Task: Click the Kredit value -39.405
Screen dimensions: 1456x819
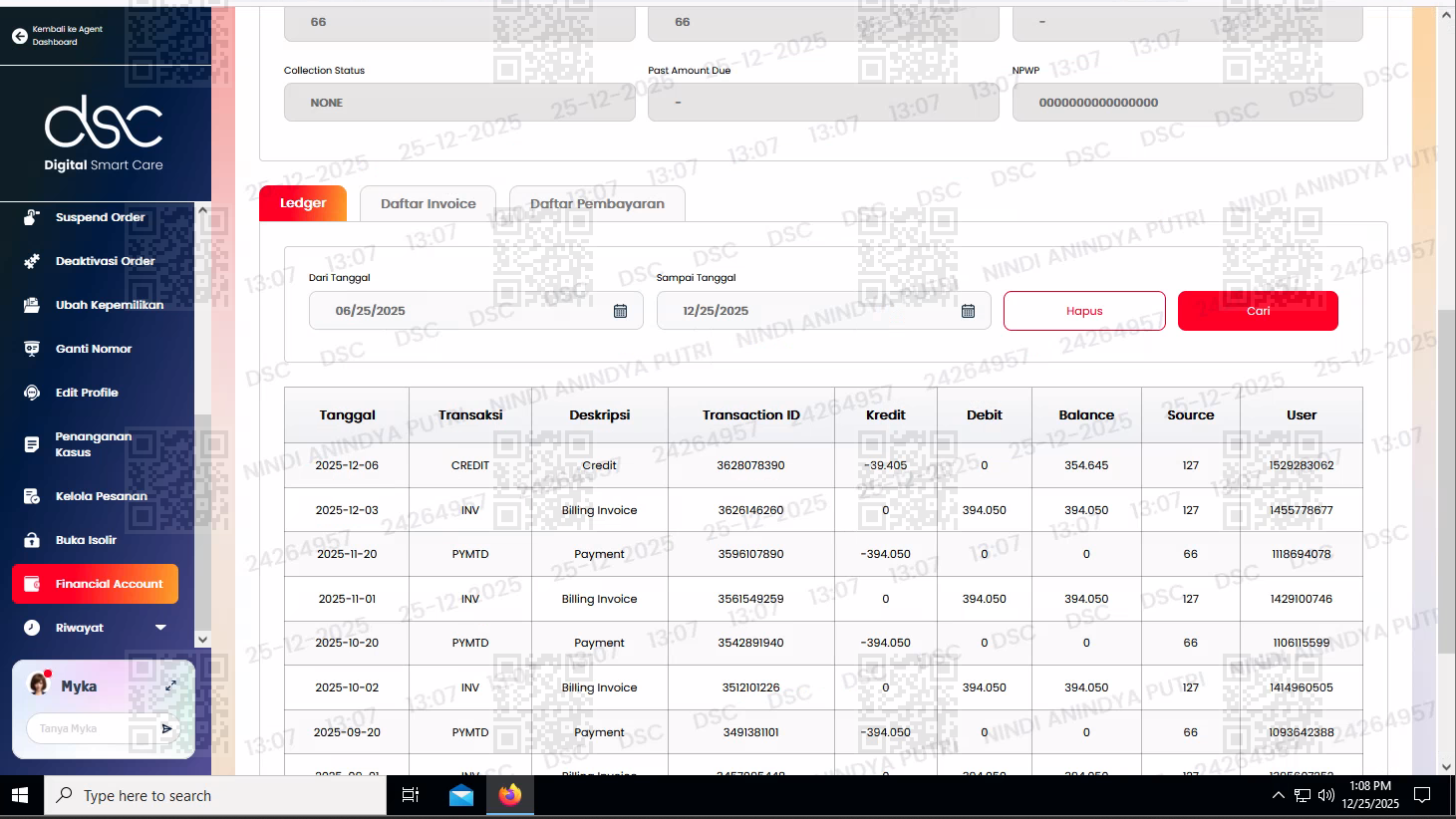Action: pos(885,465)
